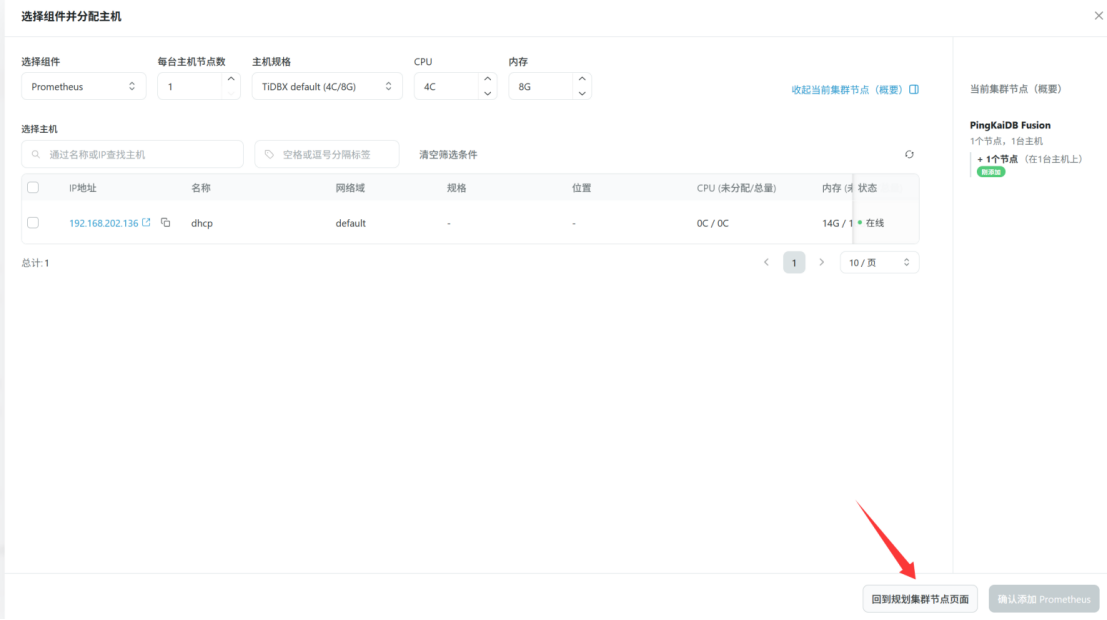Open the 10 / 页 page size dropdown
This screenshot has width=1107, height=620.
(879, 262)
